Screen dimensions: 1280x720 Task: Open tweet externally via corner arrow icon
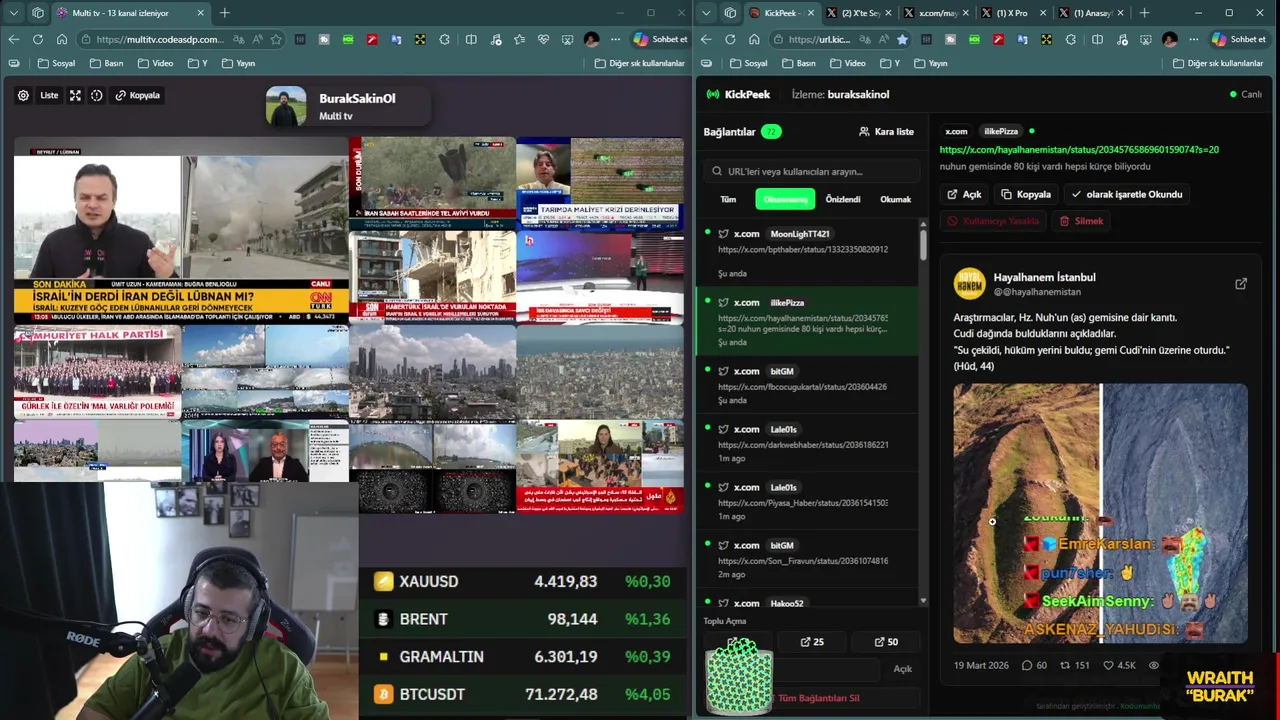pos(1241,284)
